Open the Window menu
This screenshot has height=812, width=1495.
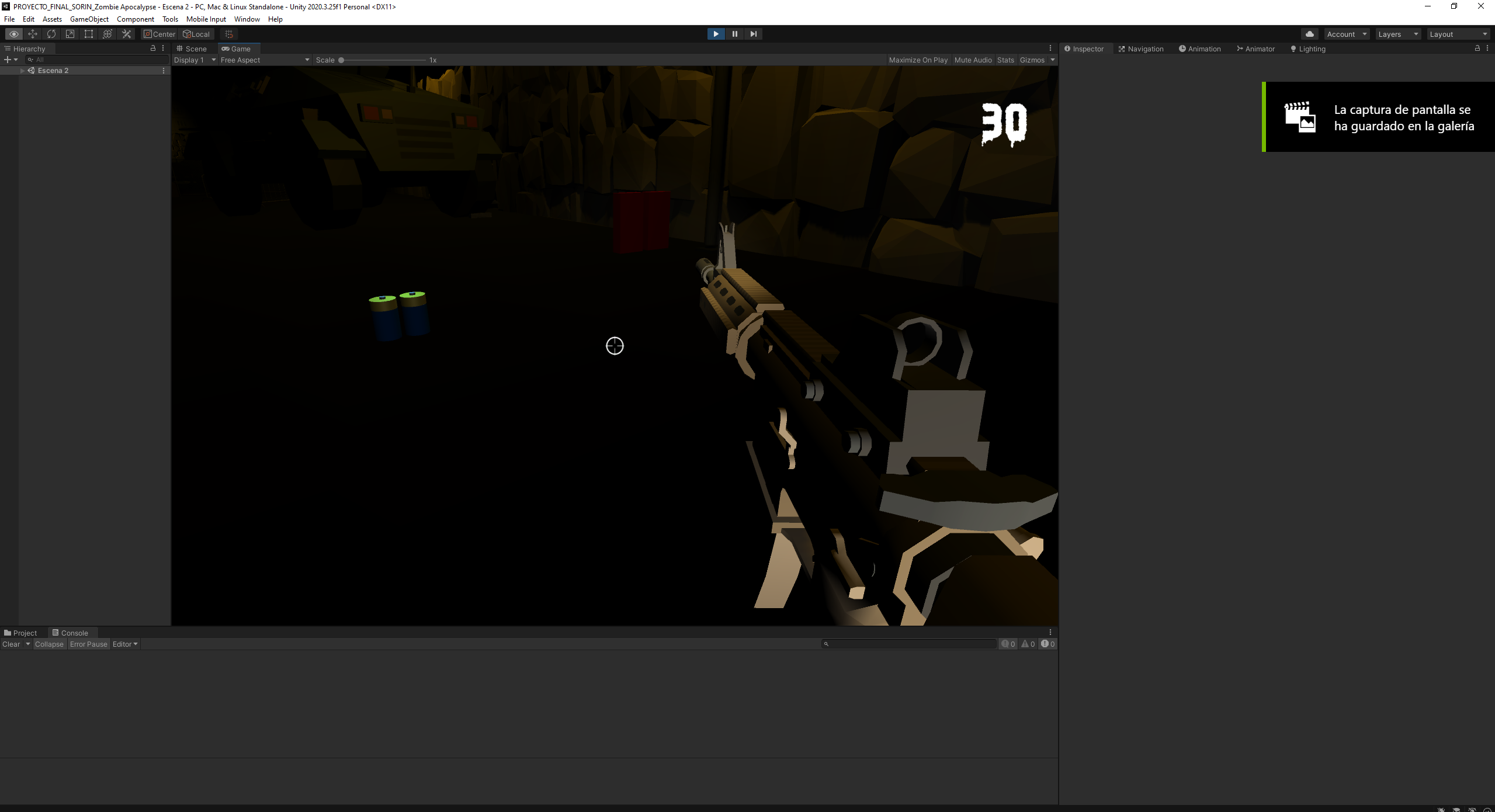247,19
